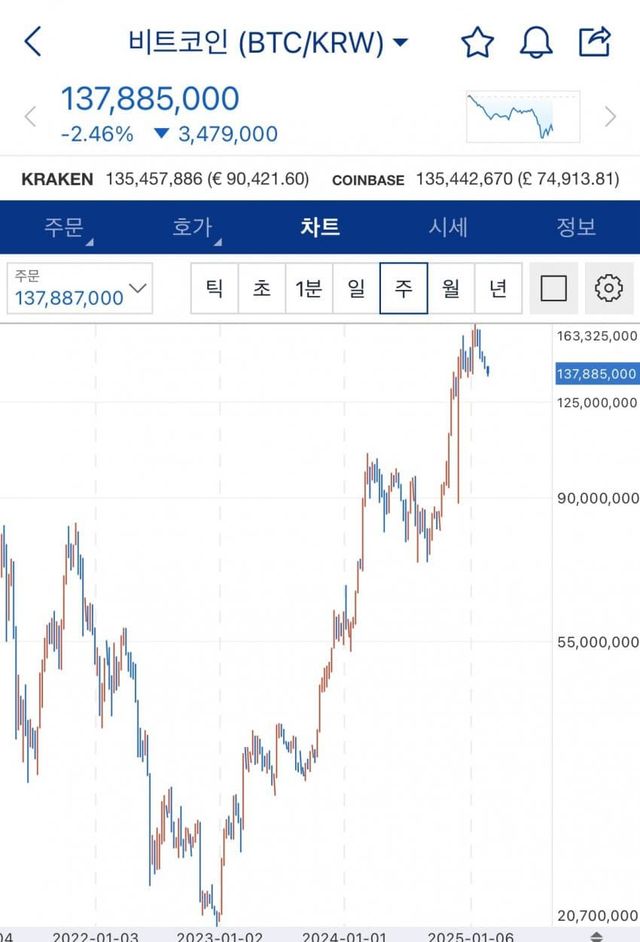Click current price label 137,885,000 on axis

596,374
